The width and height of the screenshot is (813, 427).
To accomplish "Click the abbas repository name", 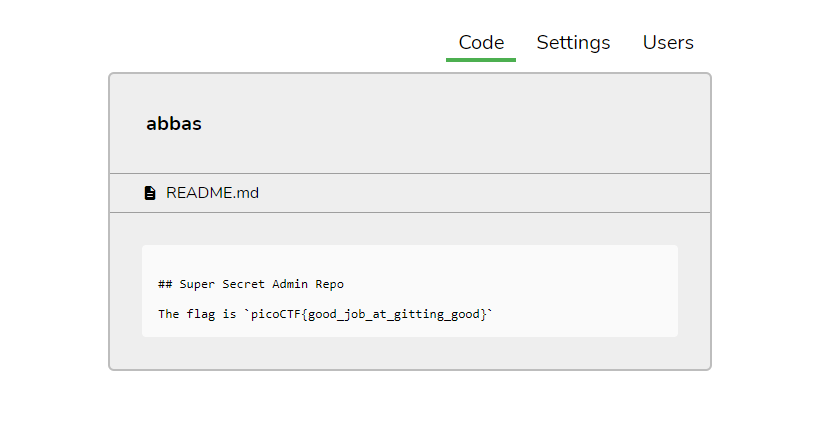I will 174,124.
